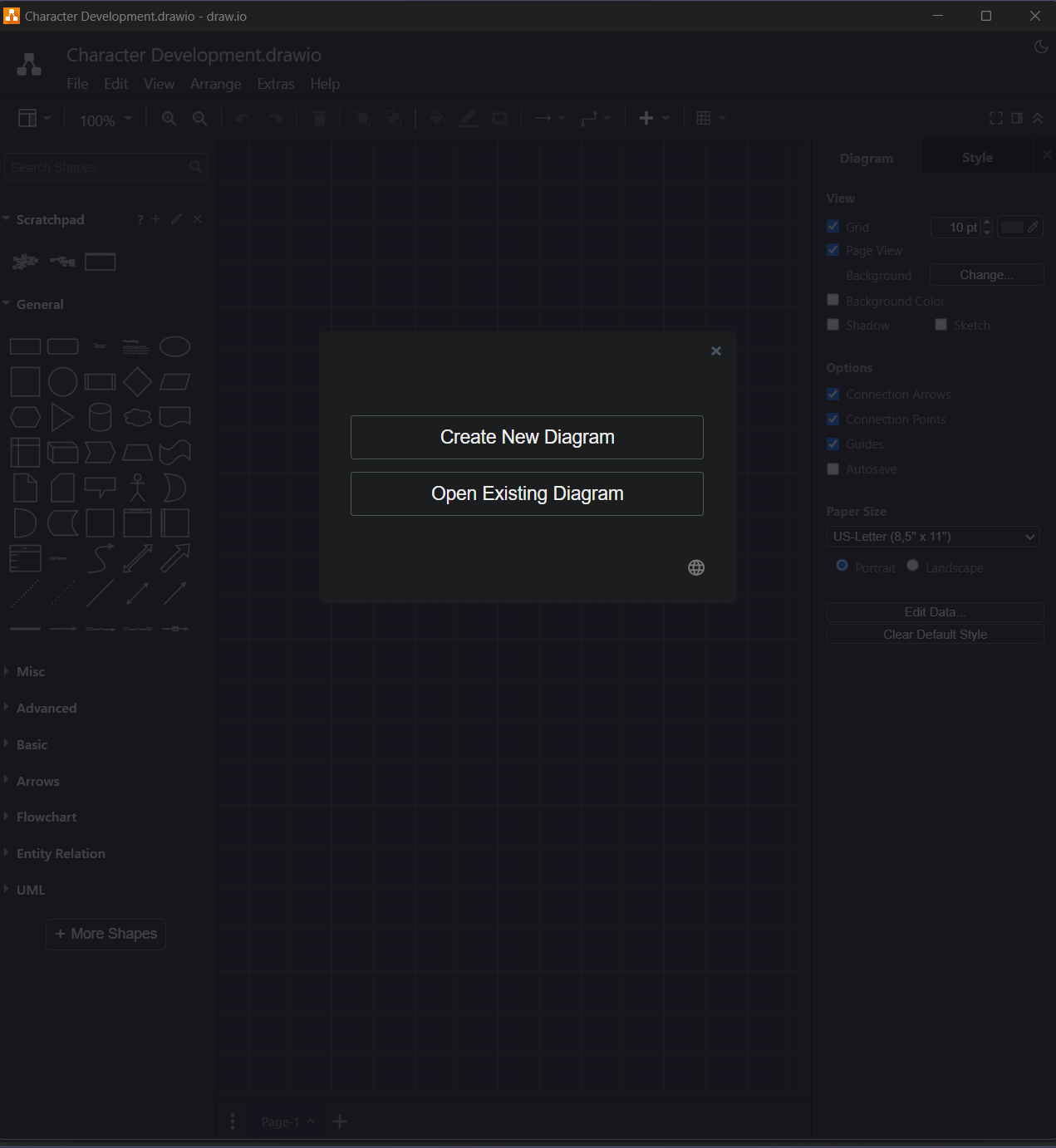Click the Change background button
1056x1148 pixels.
986,274
